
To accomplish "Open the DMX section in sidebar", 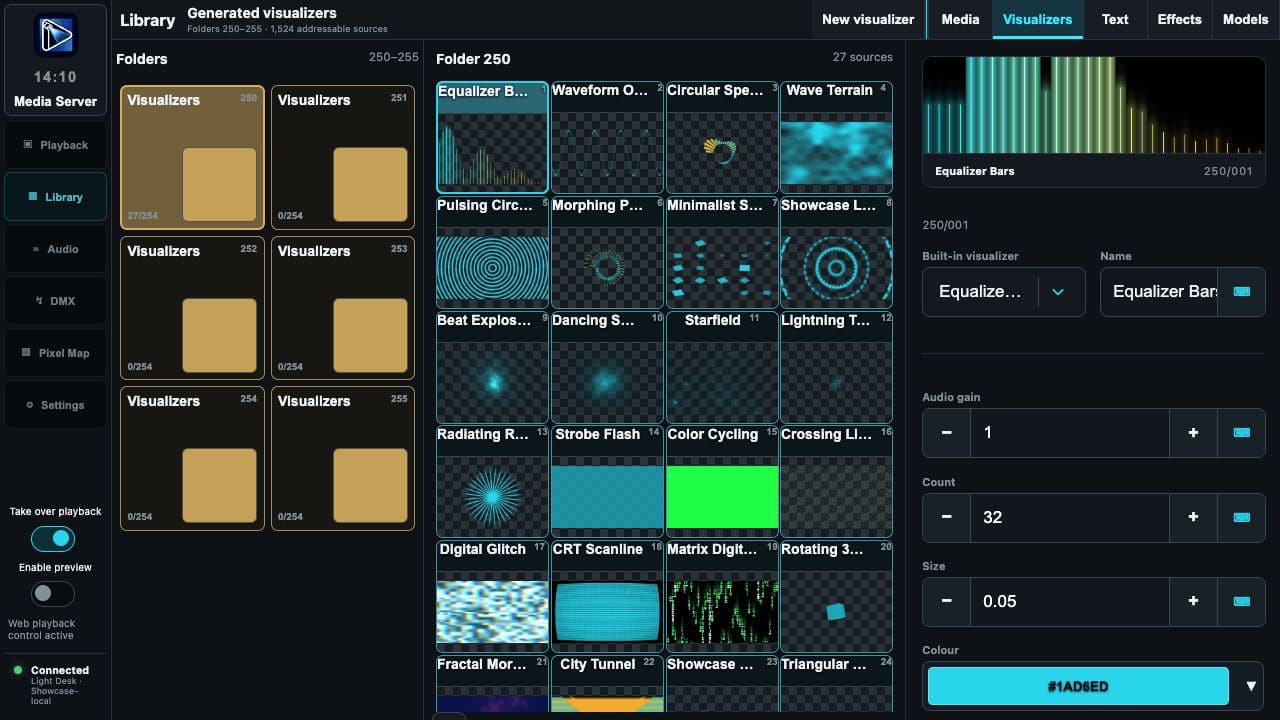I will 55,301.
